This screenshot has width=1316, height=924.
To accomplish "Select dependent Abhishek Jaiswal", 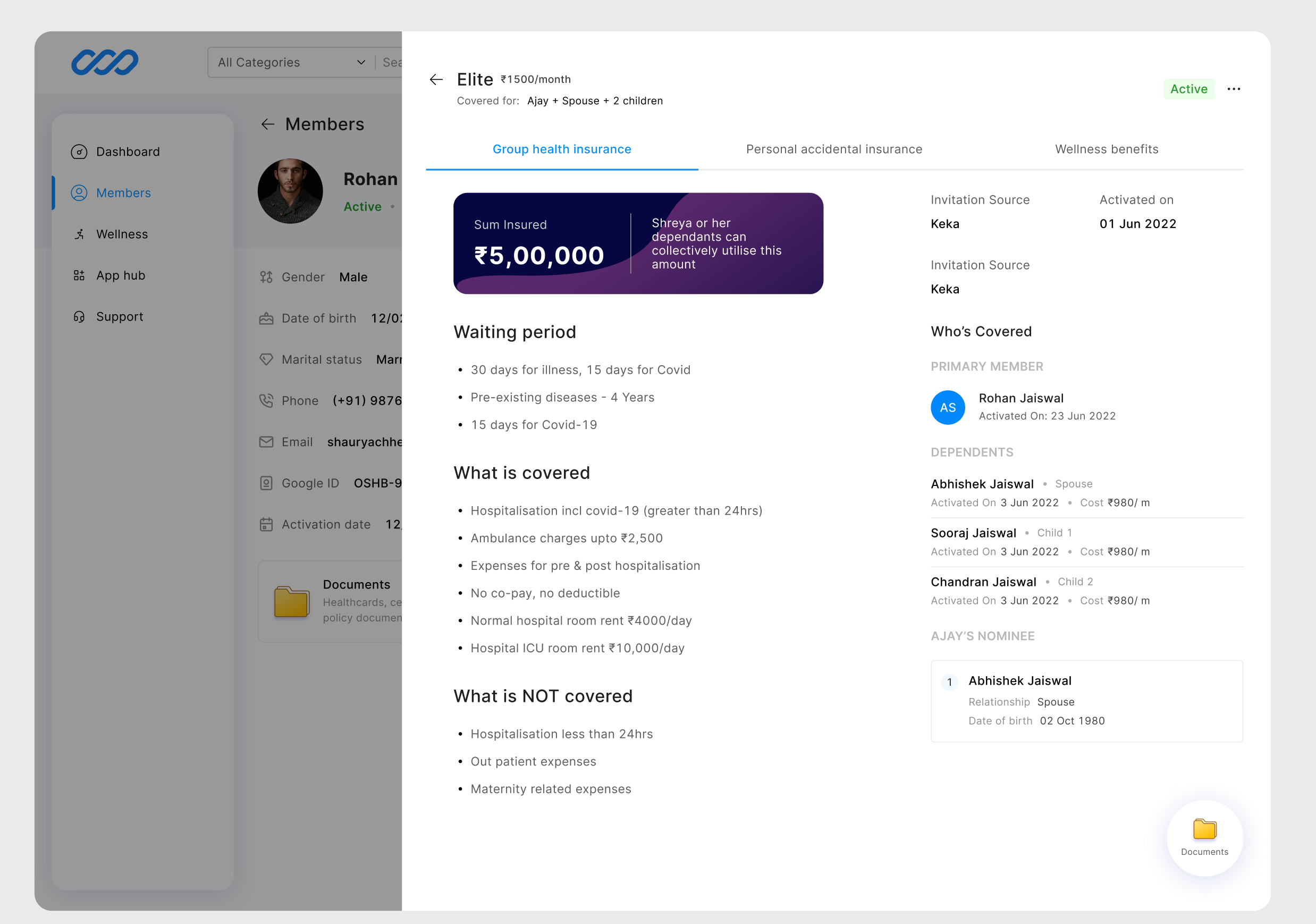I will click(x=982, y=483).
